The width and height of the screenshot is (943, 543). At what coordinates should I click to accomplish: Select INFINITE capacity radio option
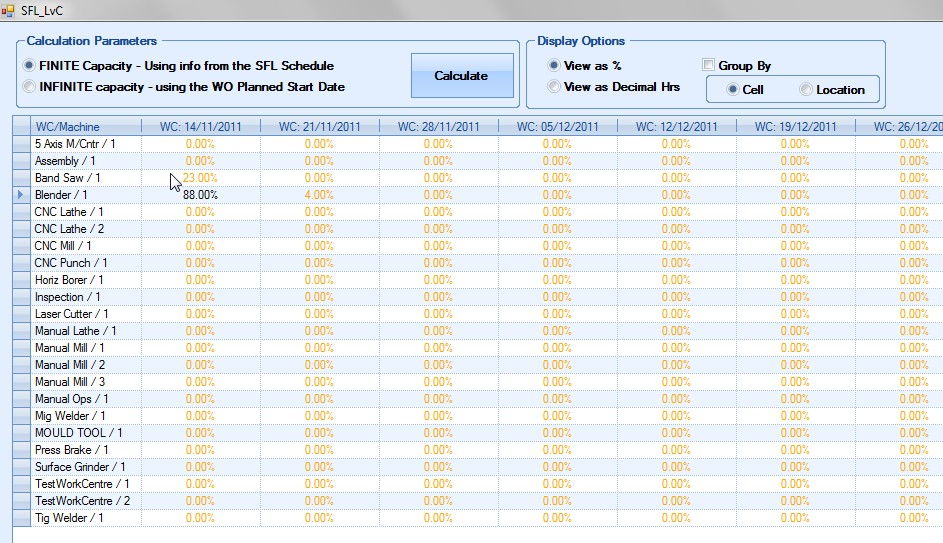point(29,87)
